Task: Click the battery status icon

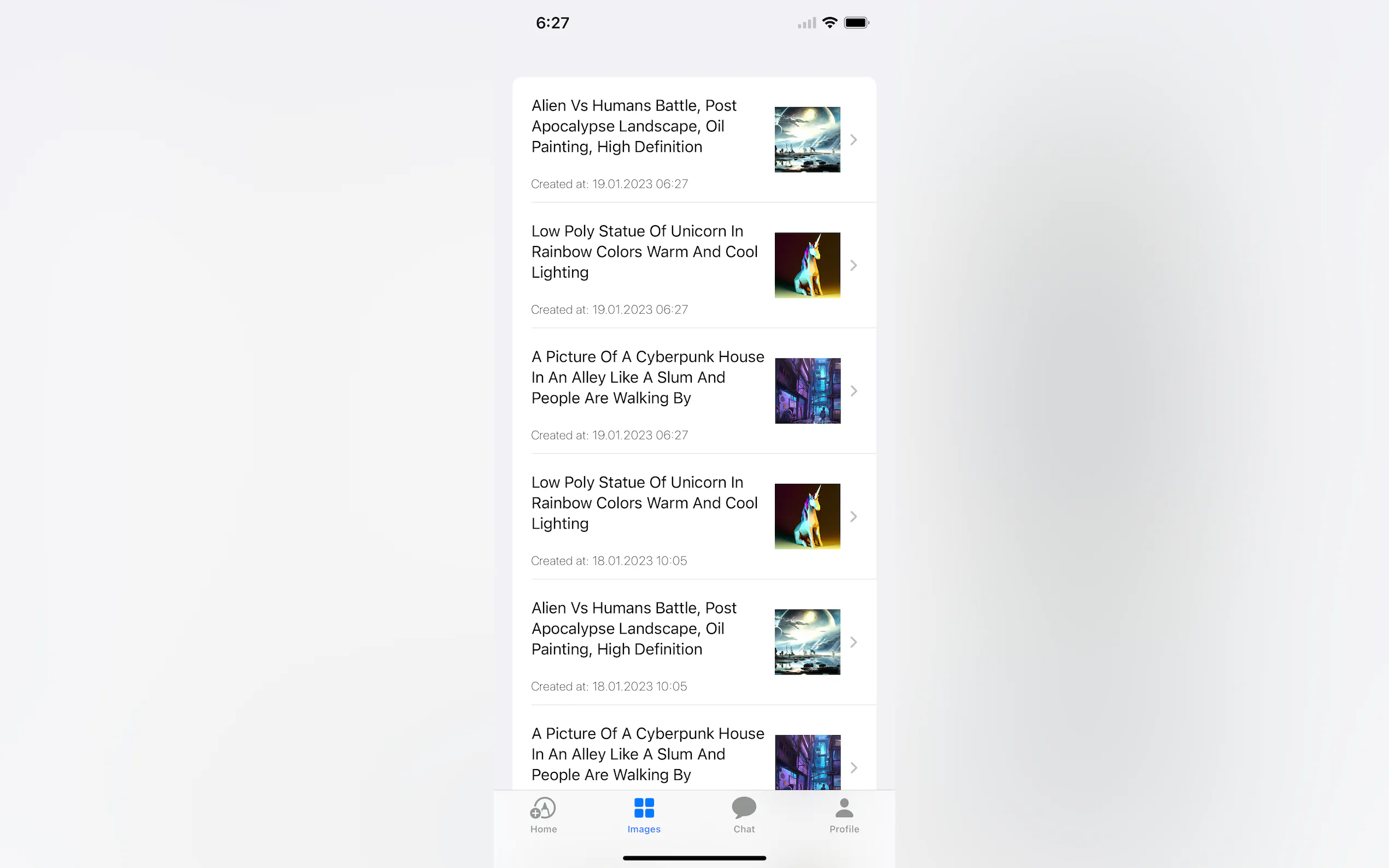Action: (x=856, y=23)
